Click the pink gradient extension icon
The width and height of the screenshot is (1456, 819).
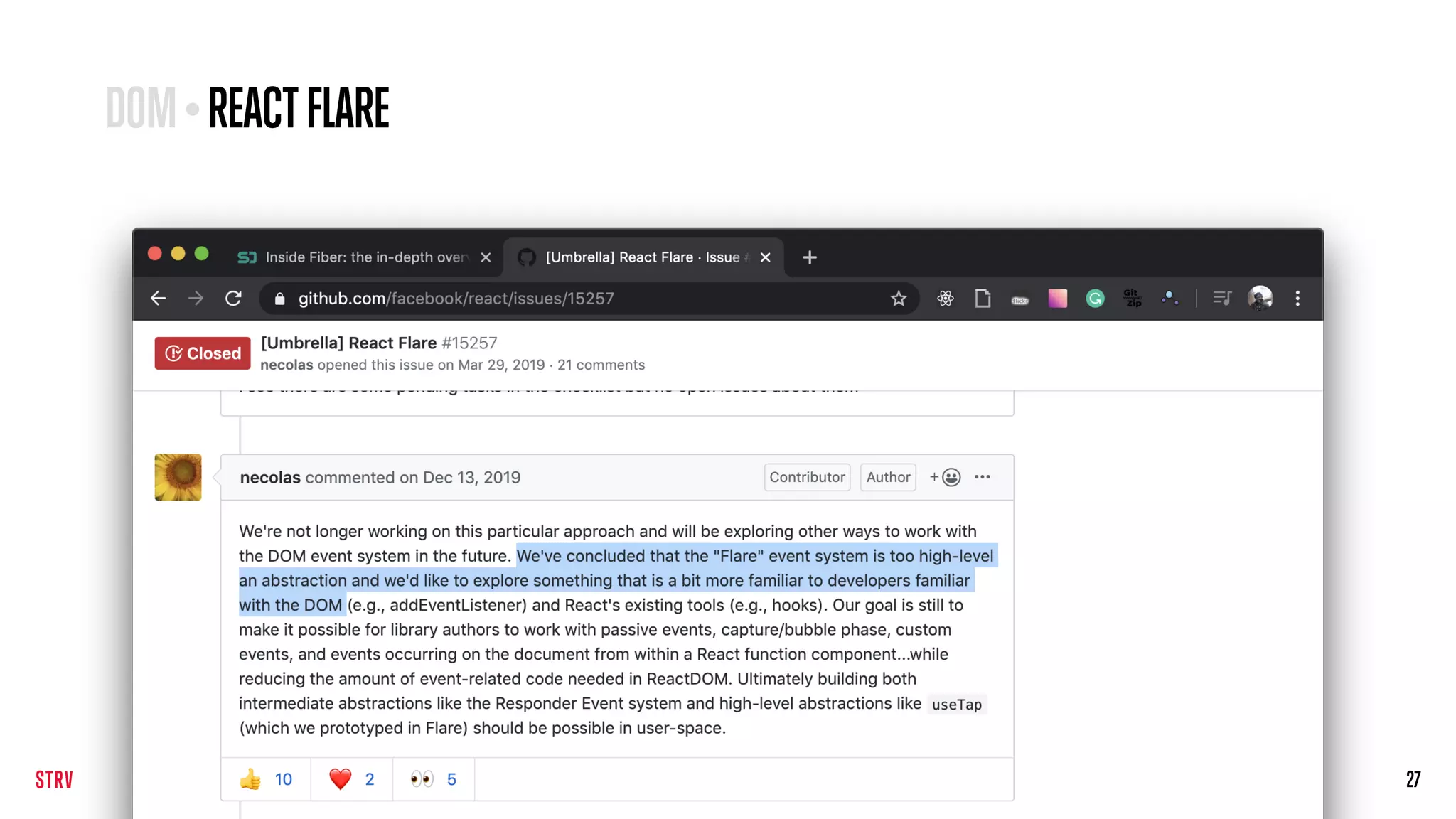1057,299
